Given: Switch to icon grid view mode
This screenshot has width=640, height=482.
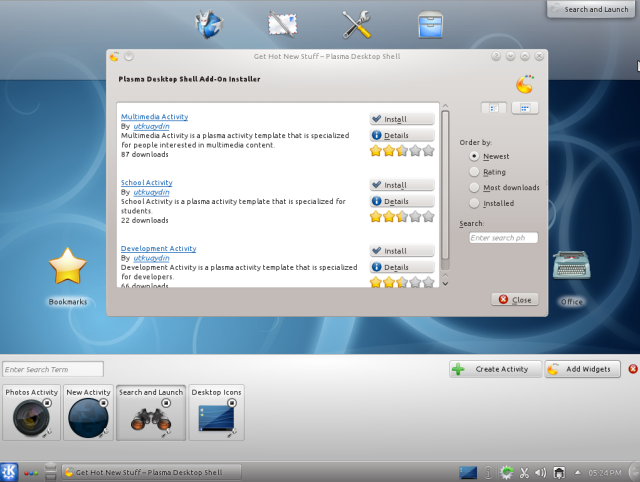Looking at the screenshot, I should 525,108.
